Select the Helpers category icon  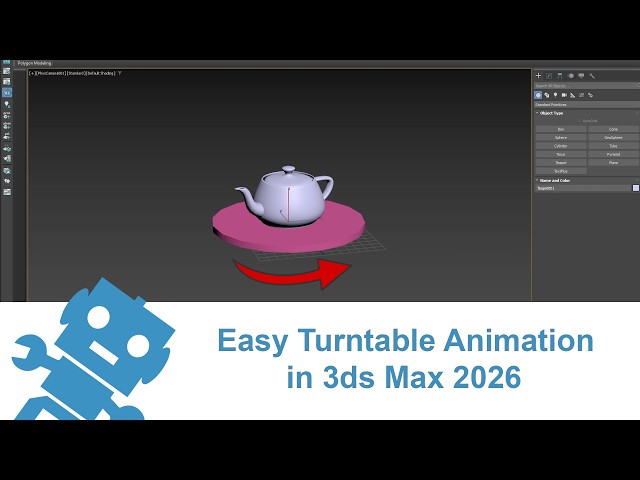point(573,95)
